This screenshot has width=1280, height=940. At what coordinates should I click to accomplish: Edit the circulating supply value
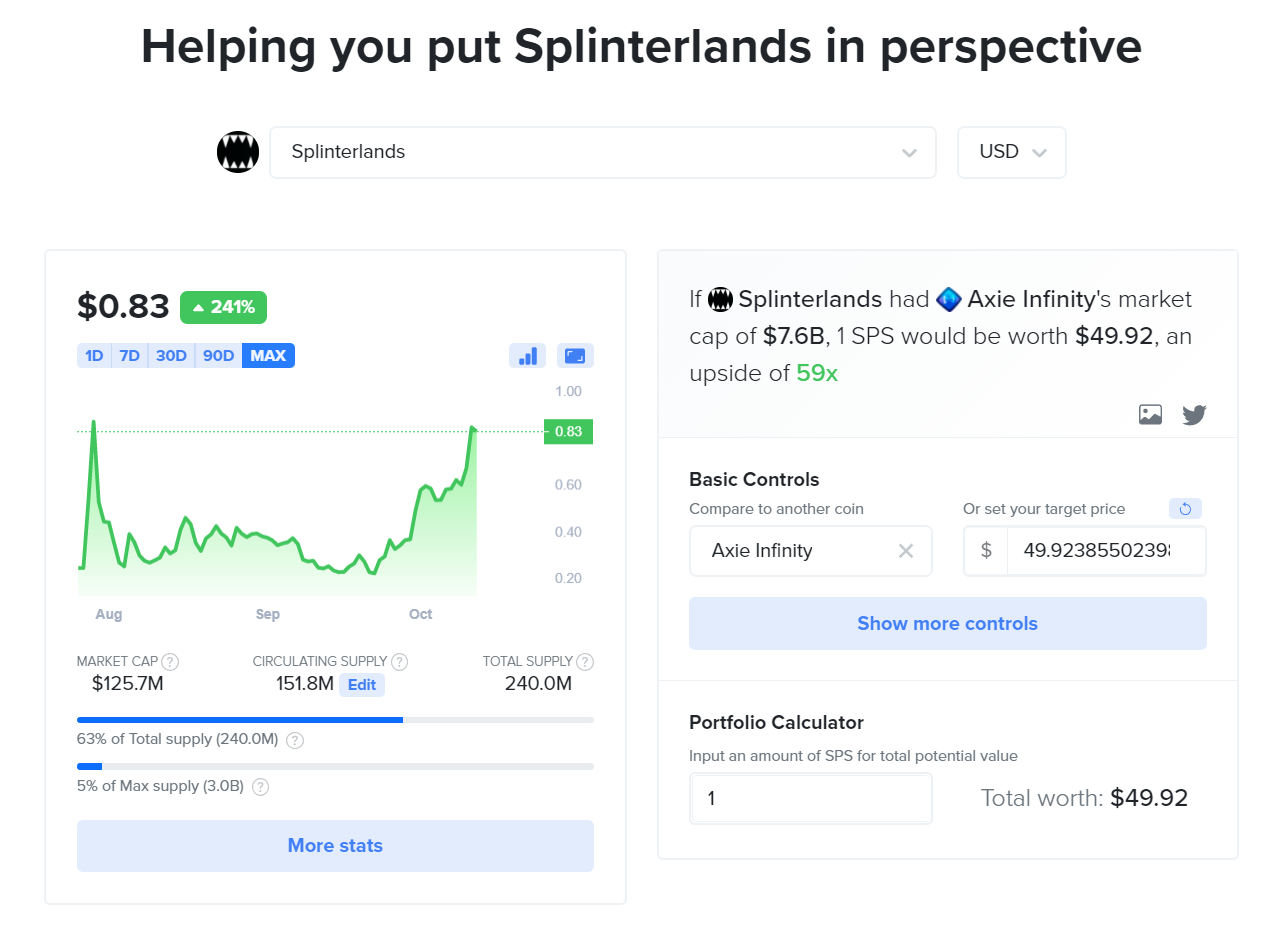(362, 685)
